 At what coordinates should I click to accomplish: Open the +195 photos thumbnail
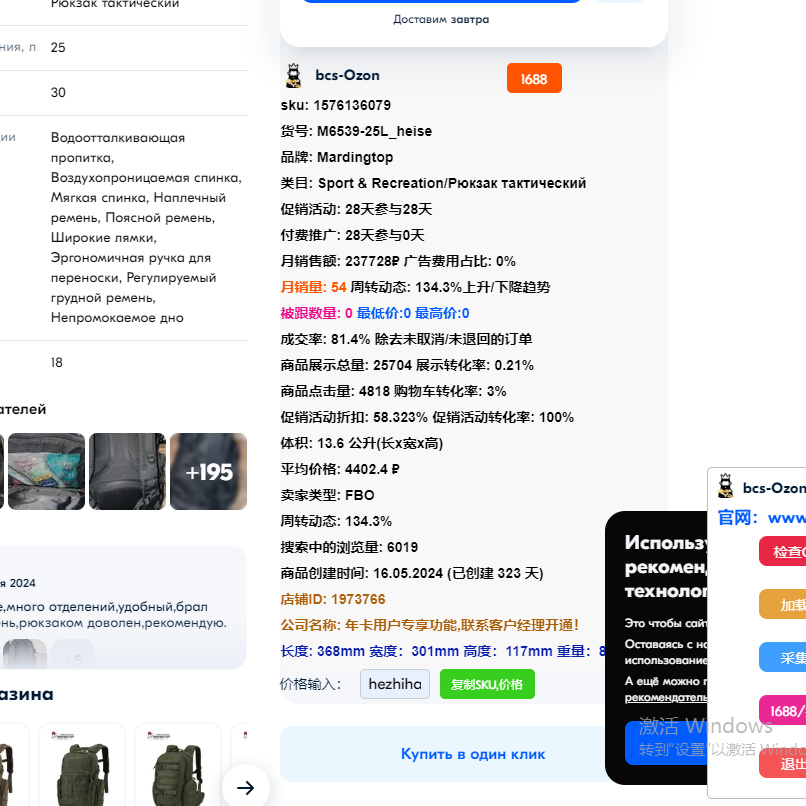pyautogui.click(x=208, y=471)
